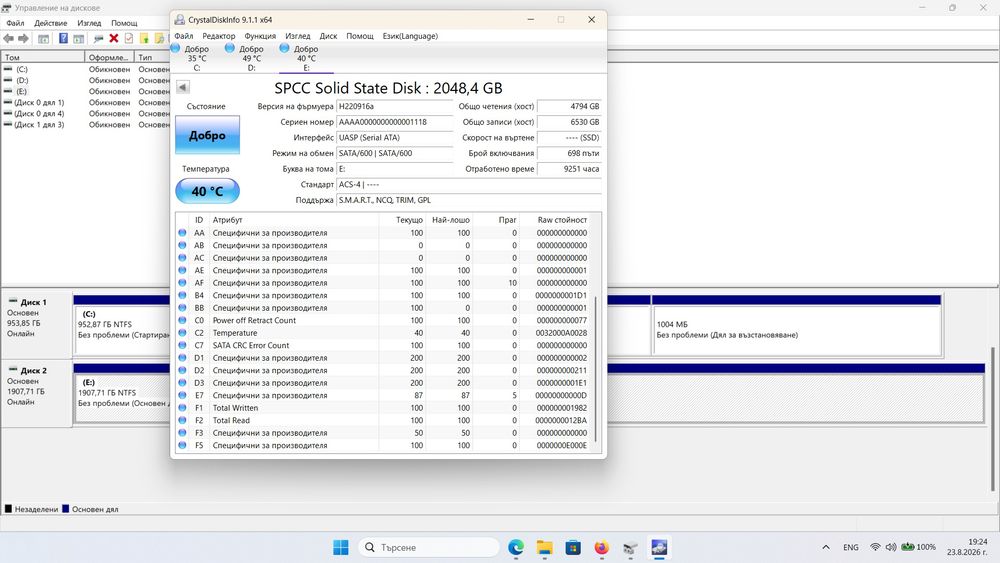Open the Файл menu in CrystalDiskInfo

(x=184, y=36)
